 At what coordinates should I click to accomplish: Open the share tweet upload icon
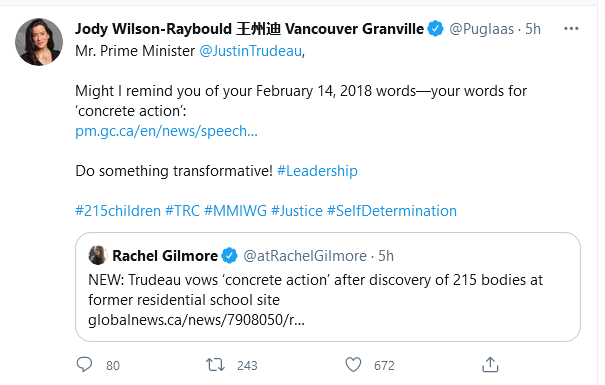pos(490,365)
